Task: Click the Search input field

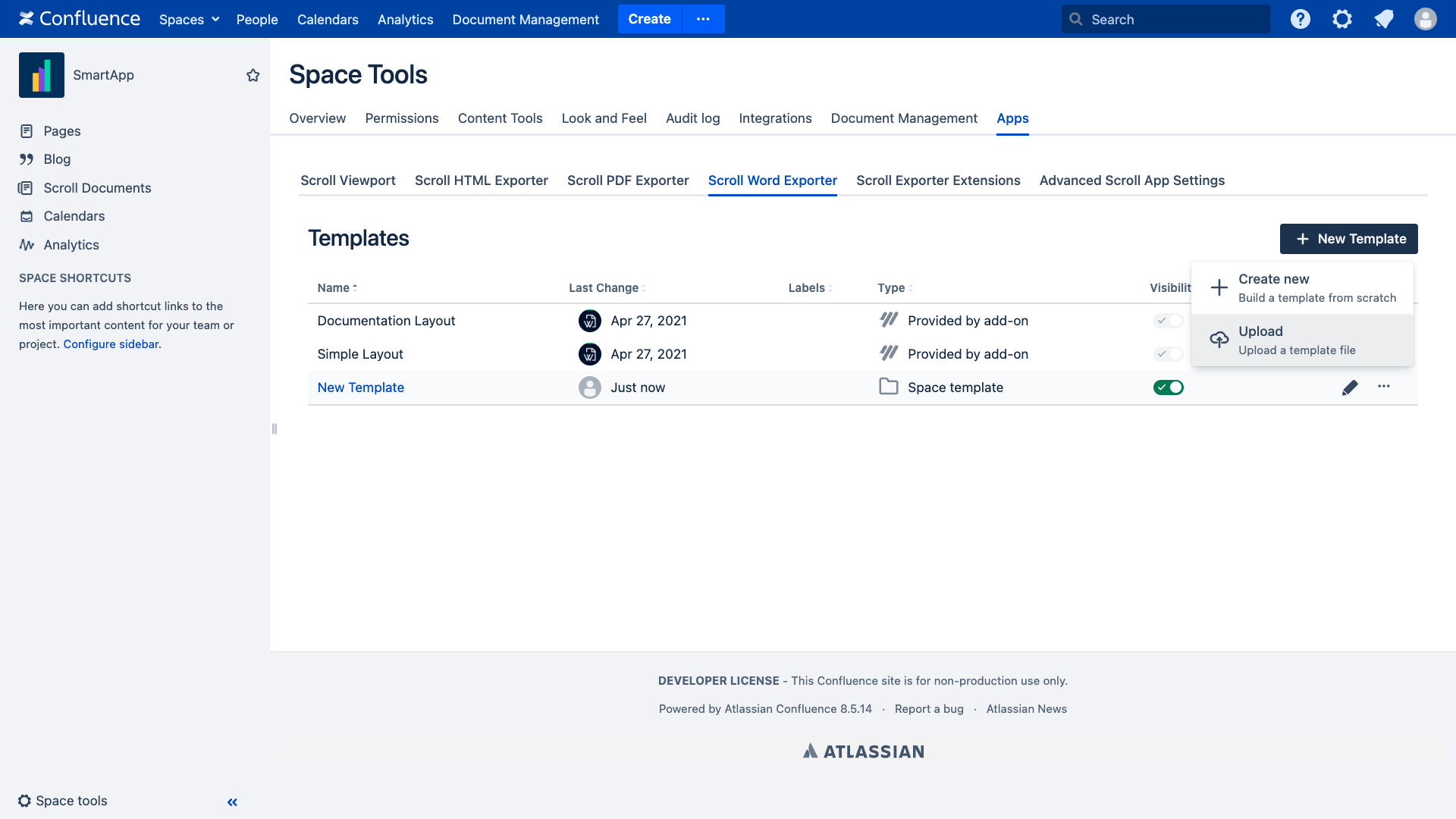Action: 1166,19
